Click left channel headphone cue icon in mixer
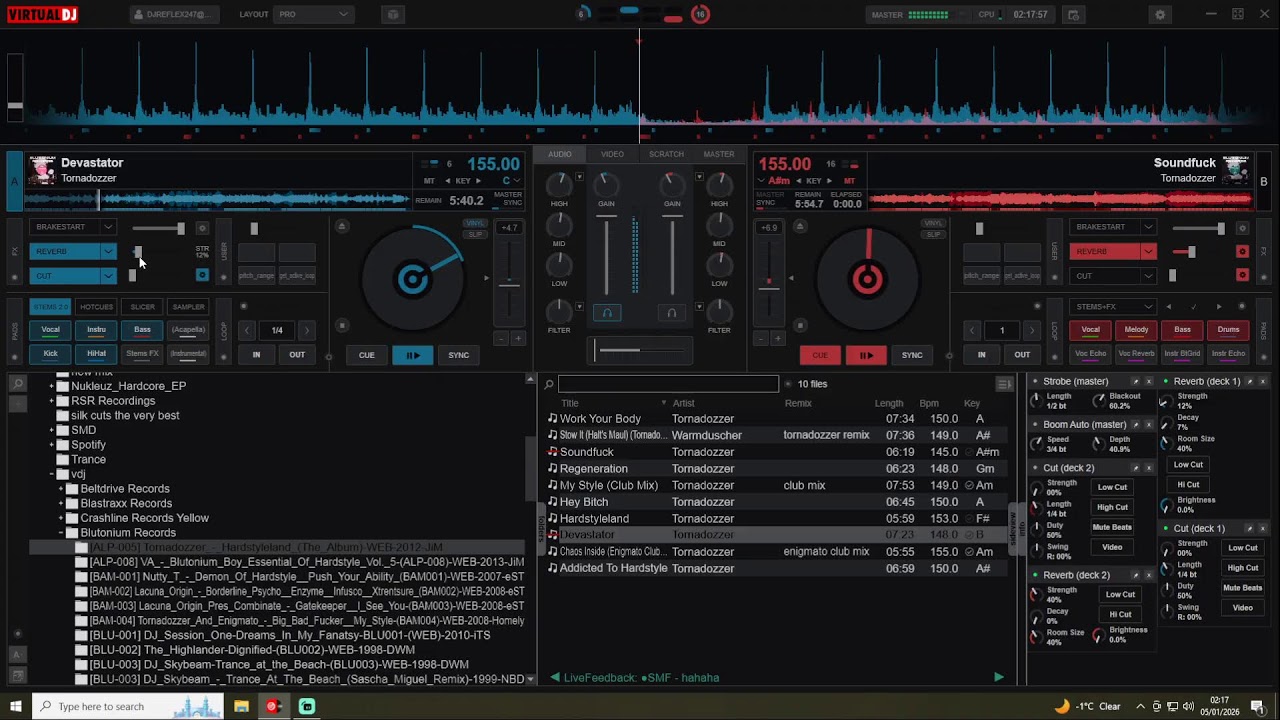 606,313
